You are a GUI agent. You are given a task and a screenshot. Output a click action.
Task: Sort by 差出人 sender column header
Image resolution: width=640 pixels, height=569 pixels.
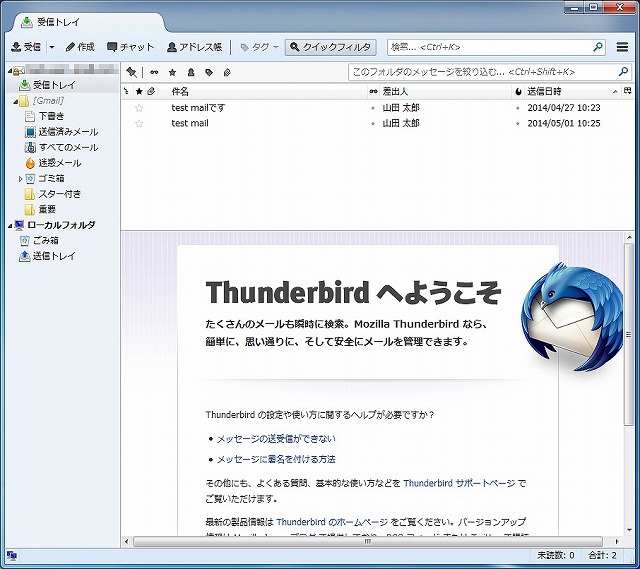(446, 91)
